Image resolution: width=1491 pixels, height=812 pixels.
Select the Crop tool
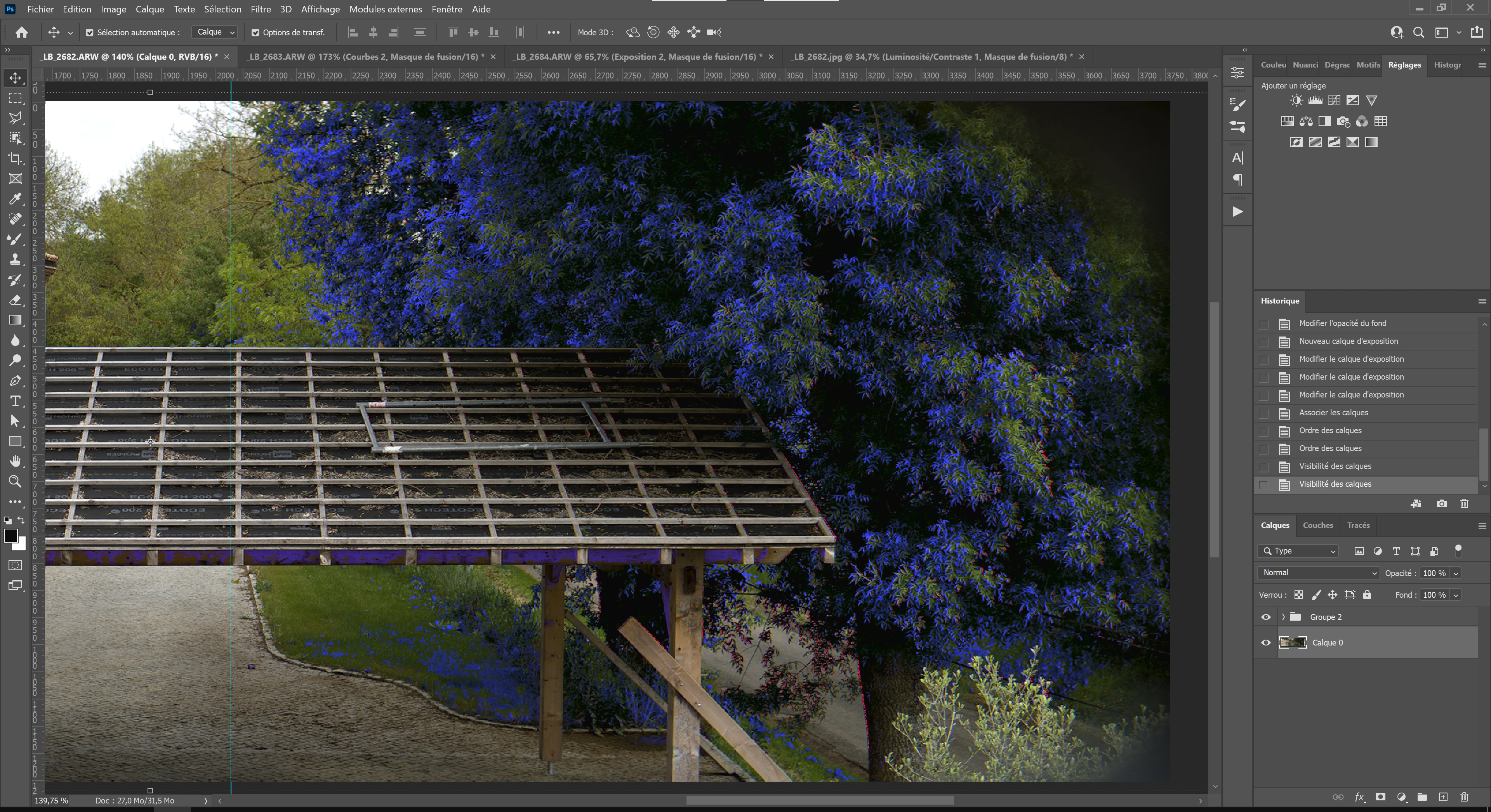16,159
